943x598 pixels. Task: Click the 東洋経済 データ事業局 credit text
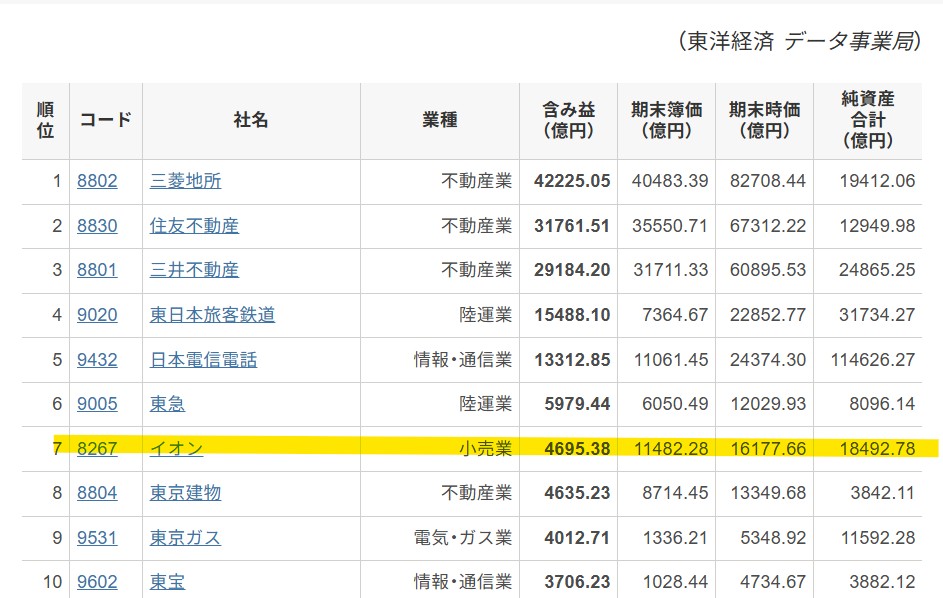click(800, 41)
